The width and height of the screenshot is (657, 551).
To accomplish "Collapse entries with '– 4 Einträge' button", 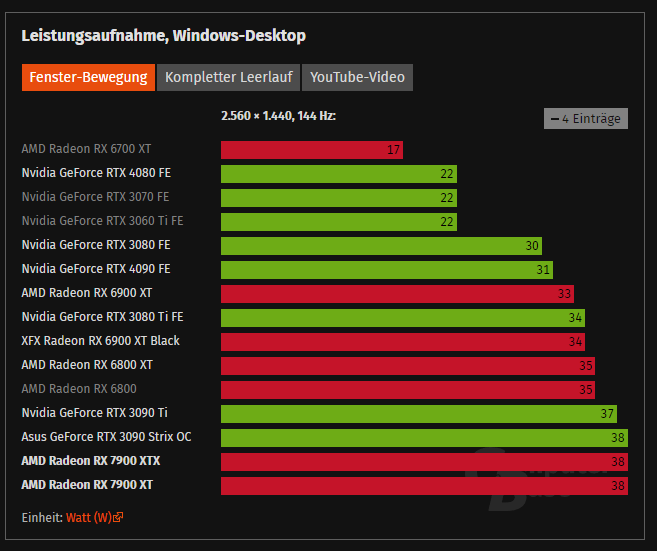I will click(585, 119).
